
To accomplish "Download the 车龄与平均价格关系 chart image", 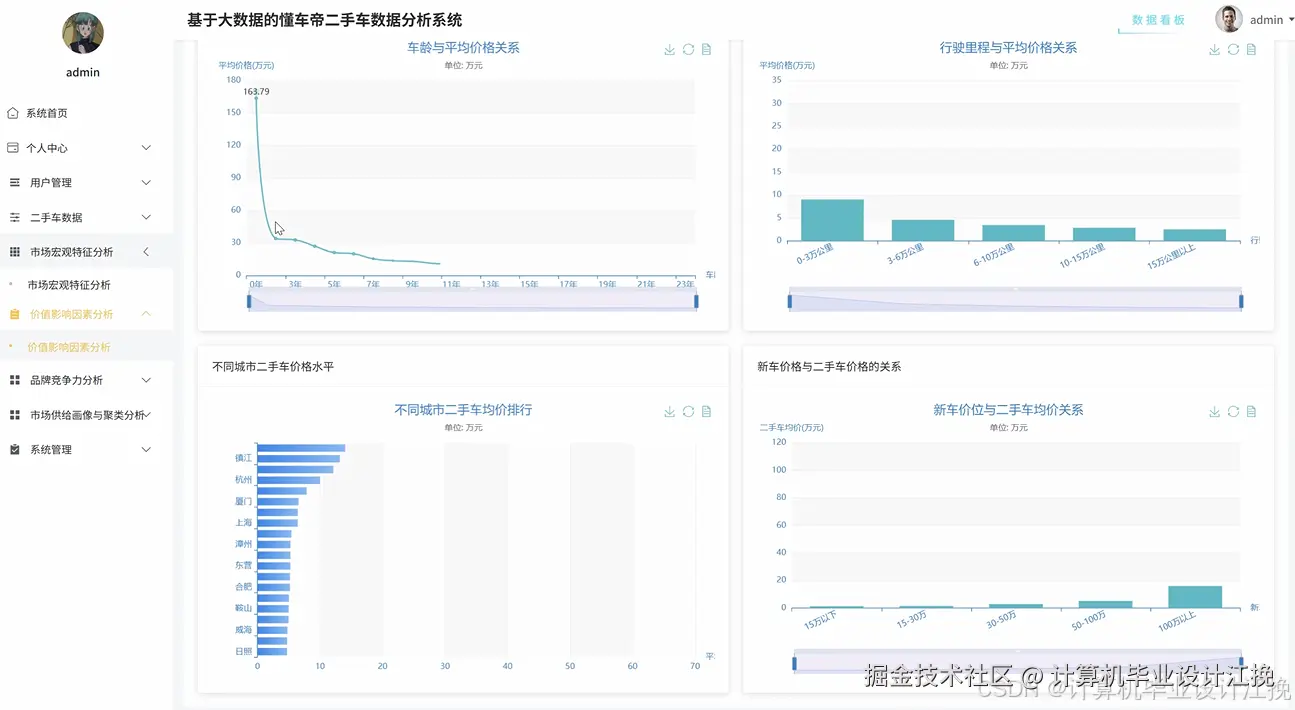I will pyautogui.click(x=670, y=50).
